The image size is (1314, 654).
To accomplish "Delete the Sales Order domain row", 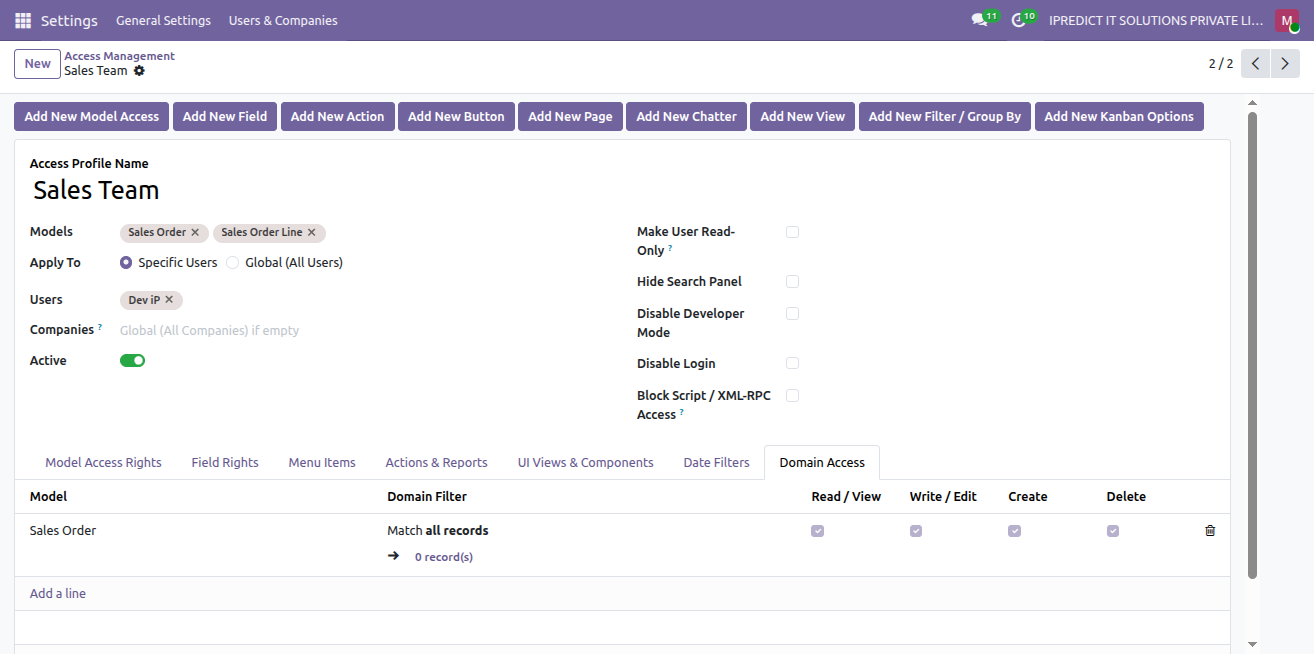I will click(1210, 531).
